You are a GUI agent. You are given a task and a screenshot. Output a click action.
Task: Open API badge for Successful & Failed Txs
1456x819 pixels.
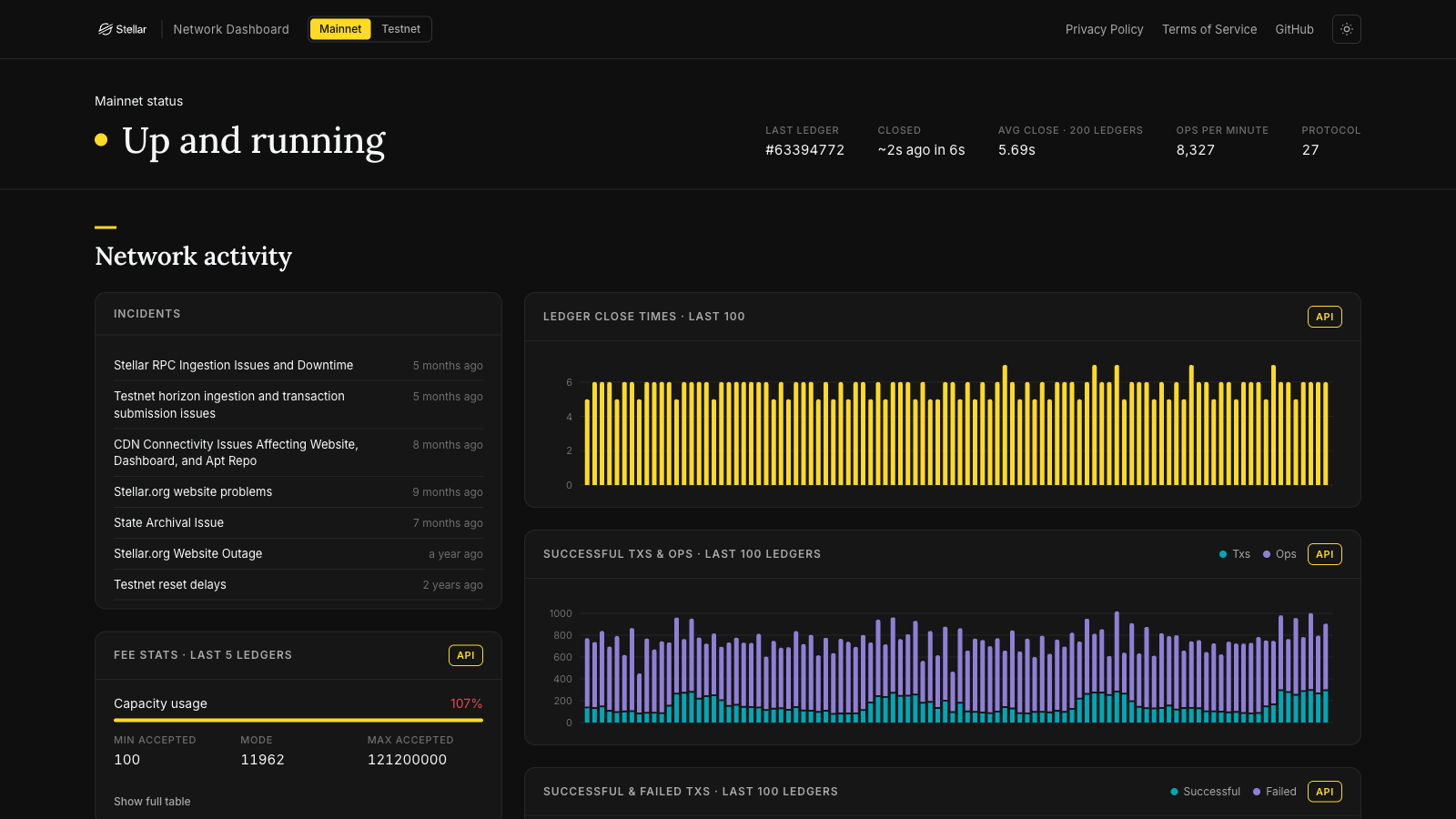pos(1325,792)
